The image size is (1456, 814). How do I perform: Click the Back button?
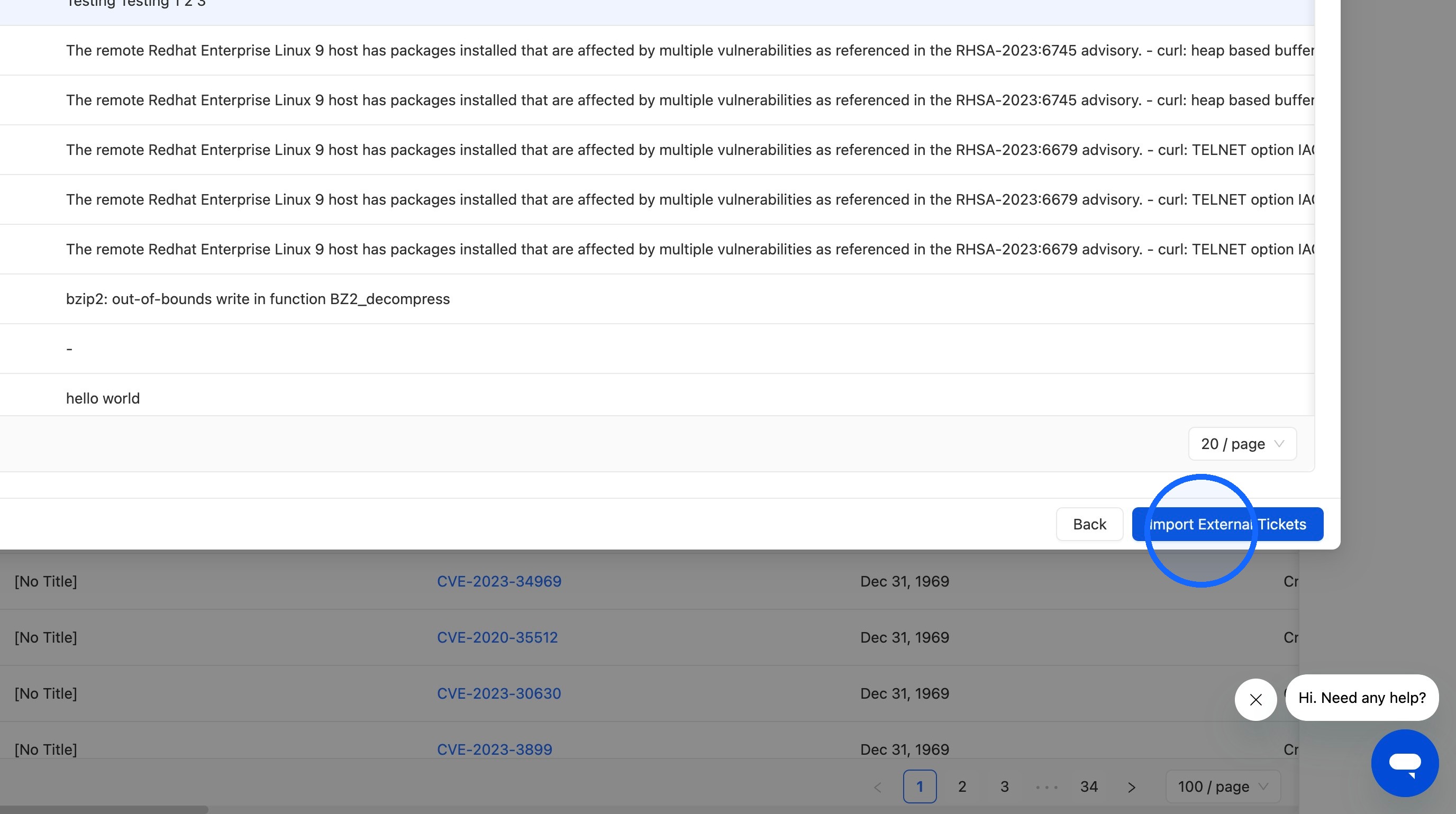click(1089, 524)
